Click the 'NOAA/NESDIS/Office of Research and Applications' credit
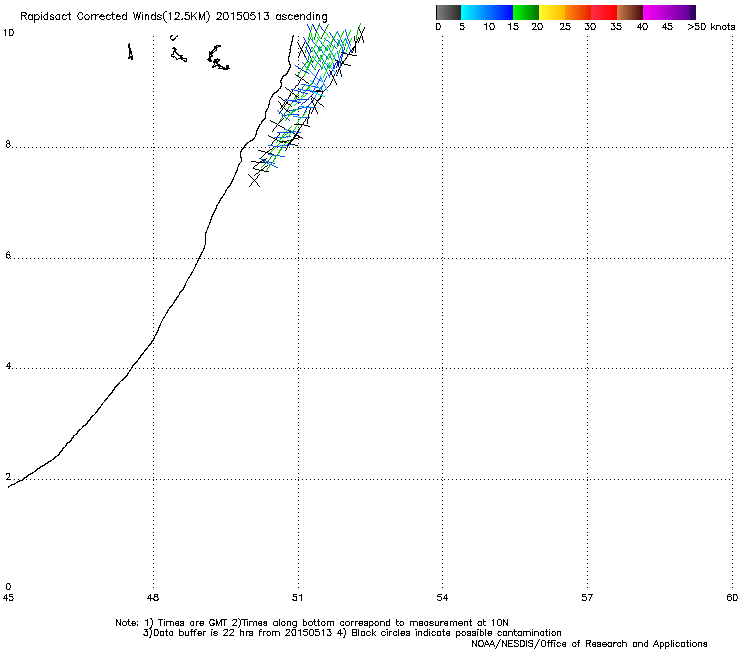The image size is (740, 650). (589, 644)
